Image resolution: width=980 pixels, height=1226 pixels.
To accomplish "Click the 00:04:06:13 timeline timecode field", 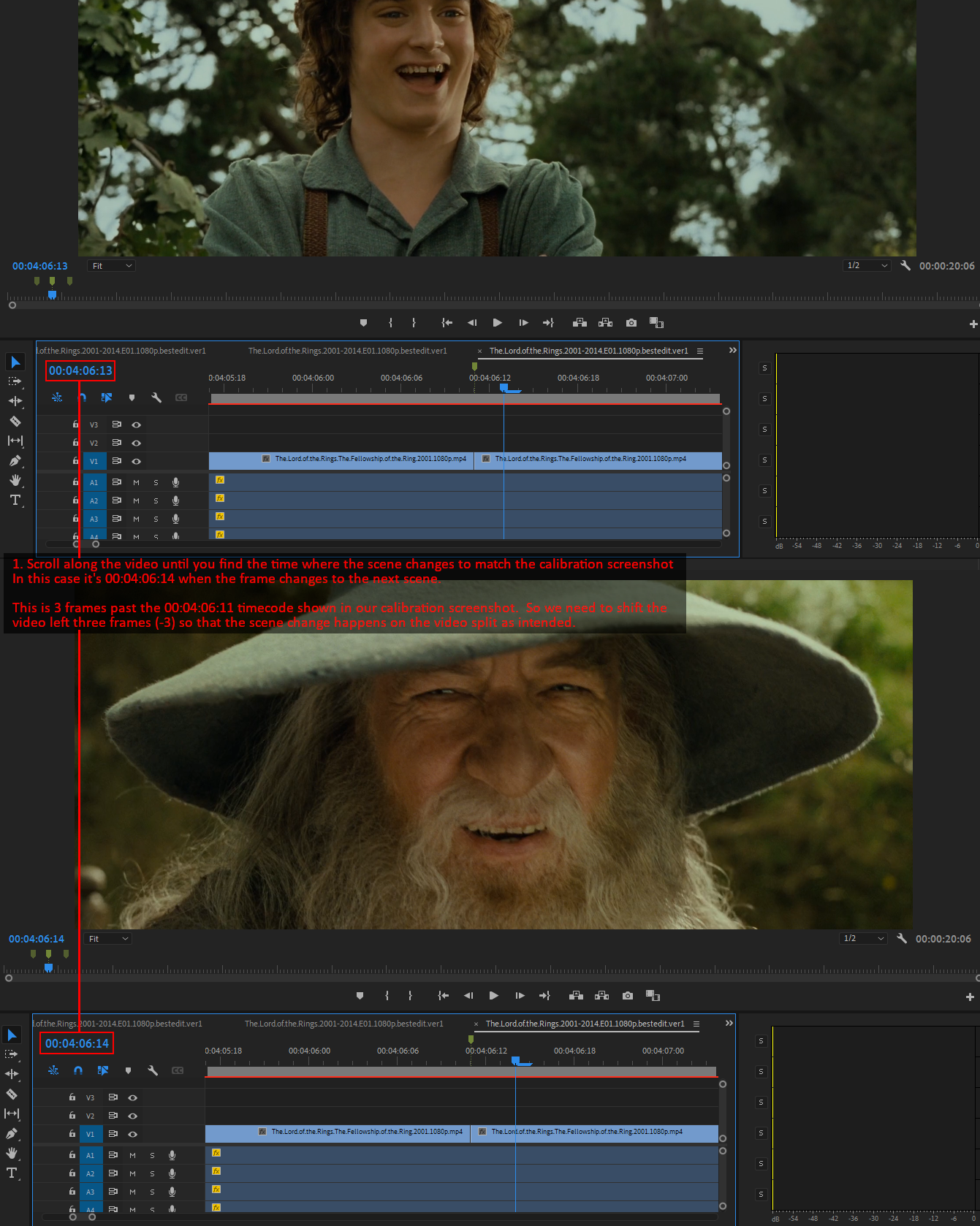I will (x=80, y=370).
